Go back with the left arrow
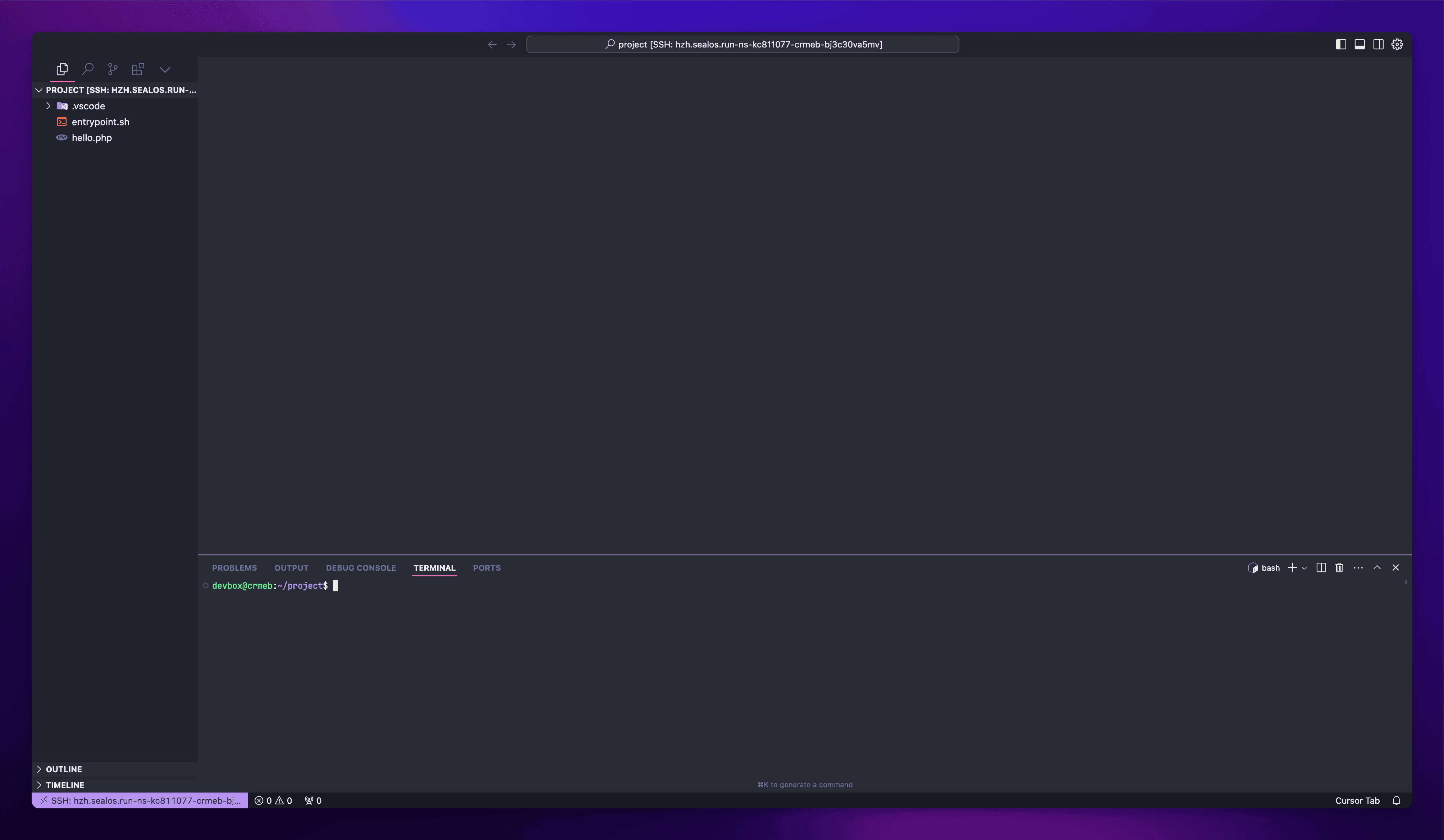This screenshot has width=1444, height=840. pyautogui.click(x=492, y=44)
